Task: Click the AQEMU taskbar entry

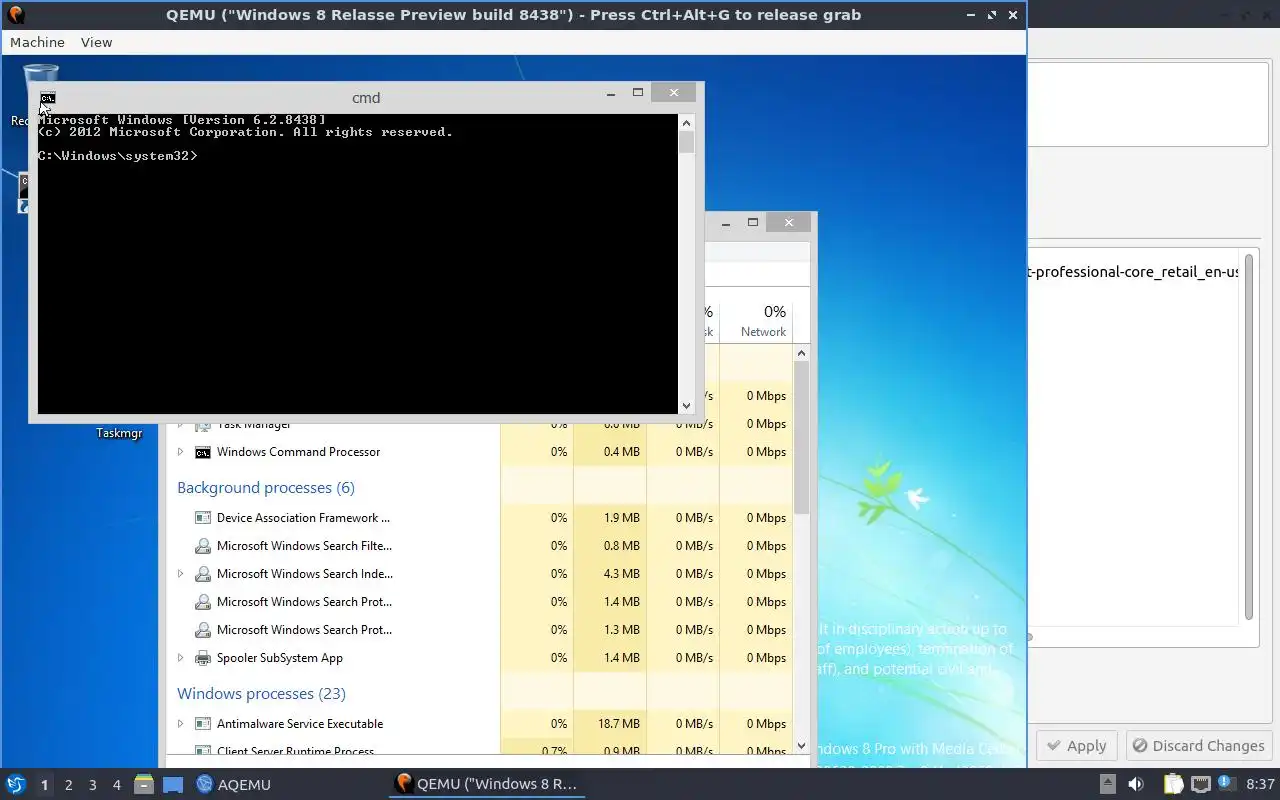Action: (x=233, y=784)
